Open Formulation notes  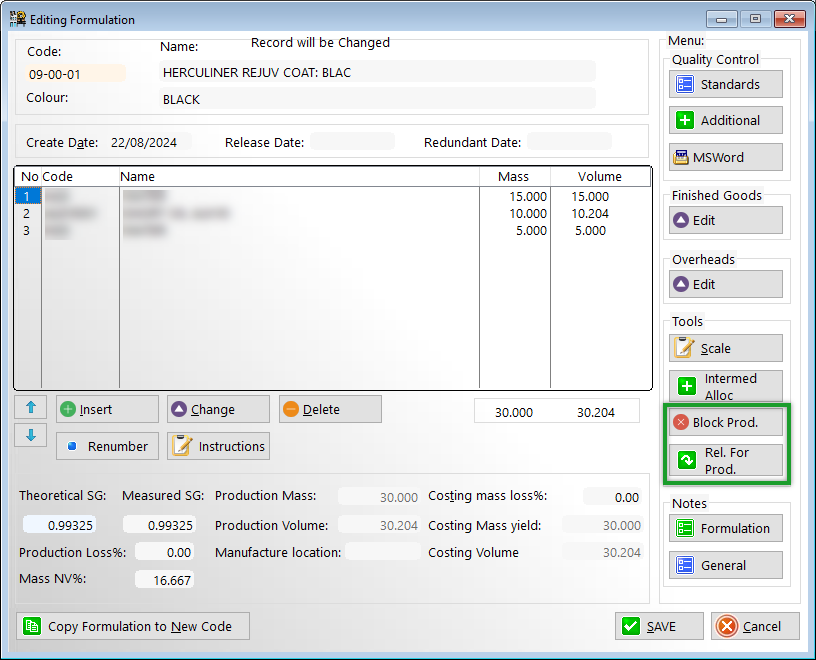[725, 529]
